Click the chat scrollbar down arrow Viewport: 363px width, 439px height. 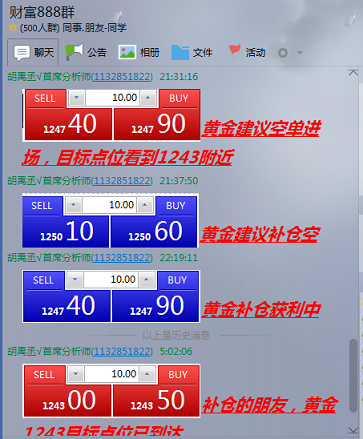pos(353,430)
